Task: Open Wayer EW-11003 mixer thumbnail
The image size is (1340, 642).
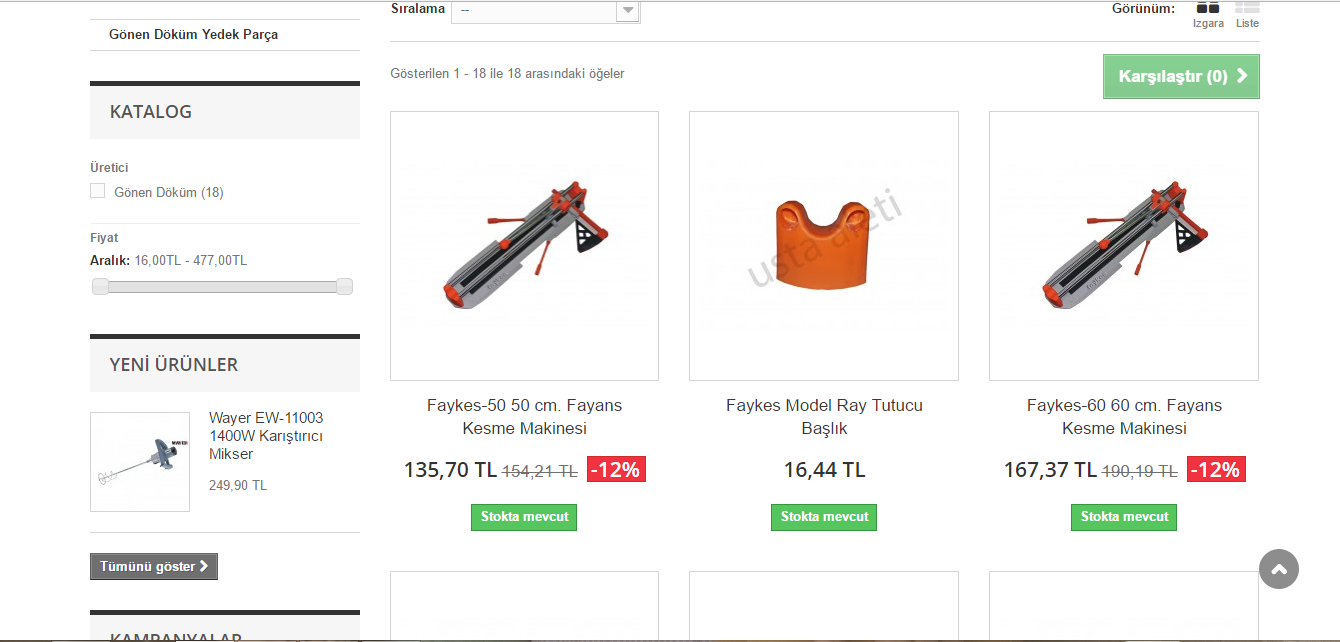Action: [x=140, y=462]
